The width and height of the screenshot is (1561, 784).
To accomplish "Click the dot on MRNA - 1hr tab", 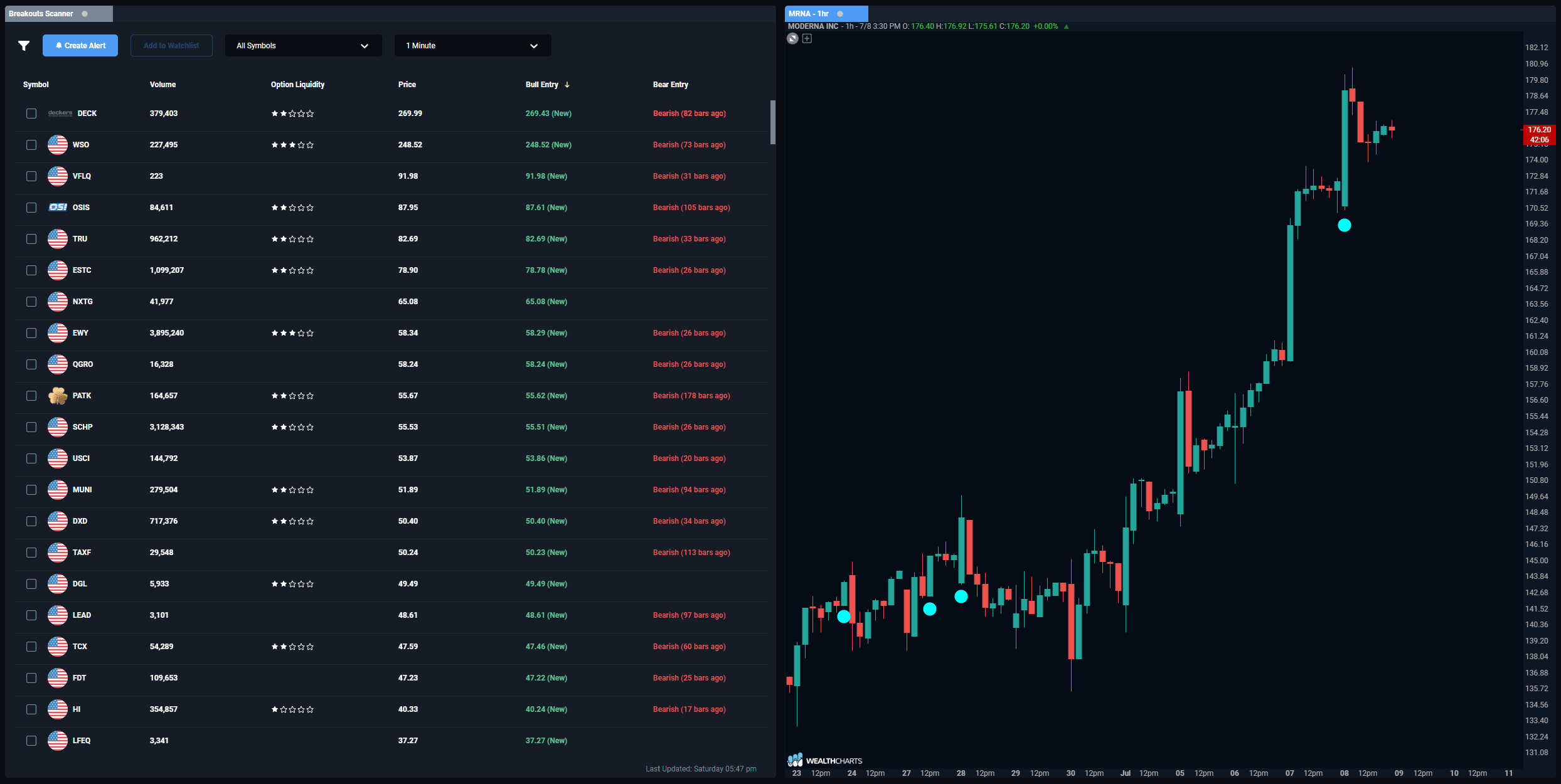I will (840, 14).
